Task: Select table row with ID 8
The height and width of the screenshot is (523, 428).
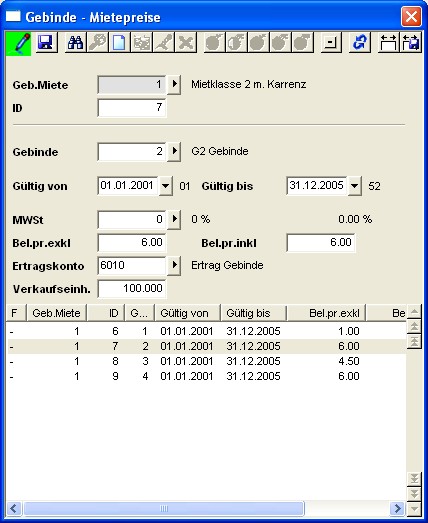Action: pos(207,361)
